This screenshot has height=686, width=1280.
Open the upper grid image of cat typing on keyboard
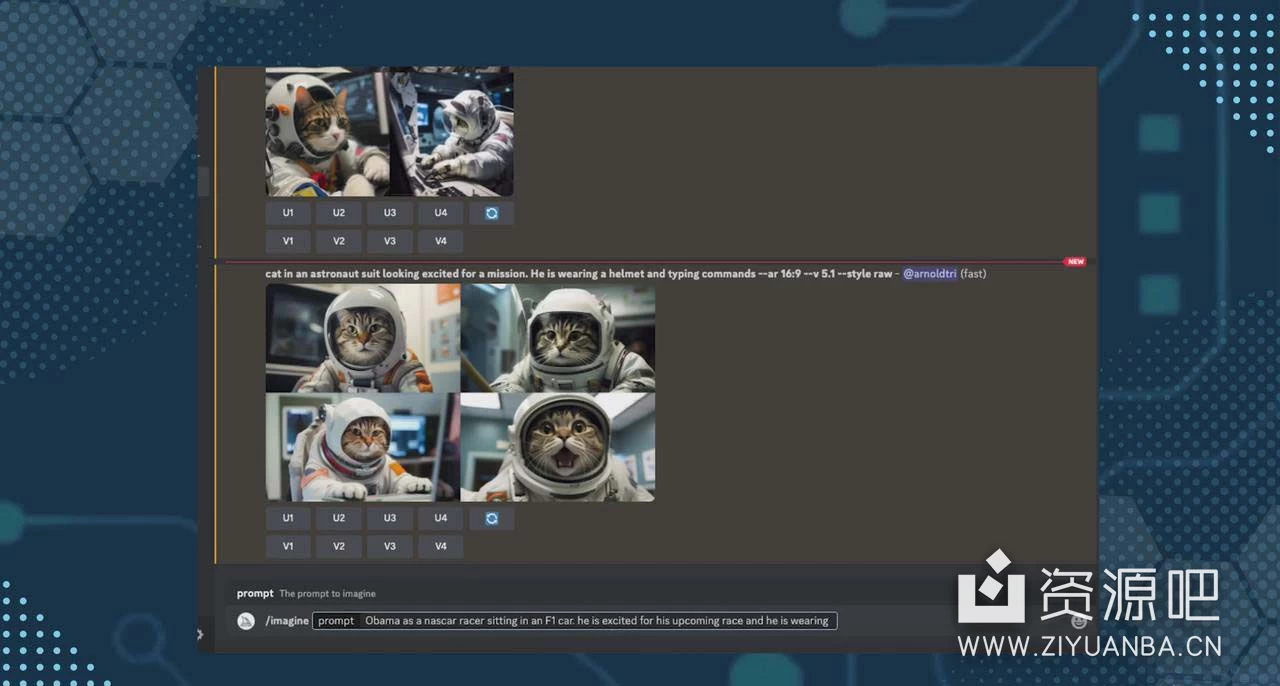(x=452, y=132)
